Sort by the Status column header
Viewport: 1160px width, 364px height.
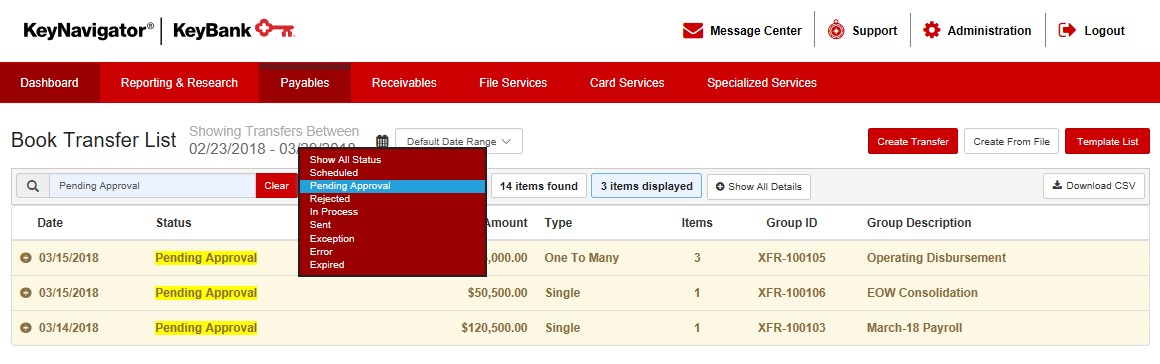coord(174,223)
